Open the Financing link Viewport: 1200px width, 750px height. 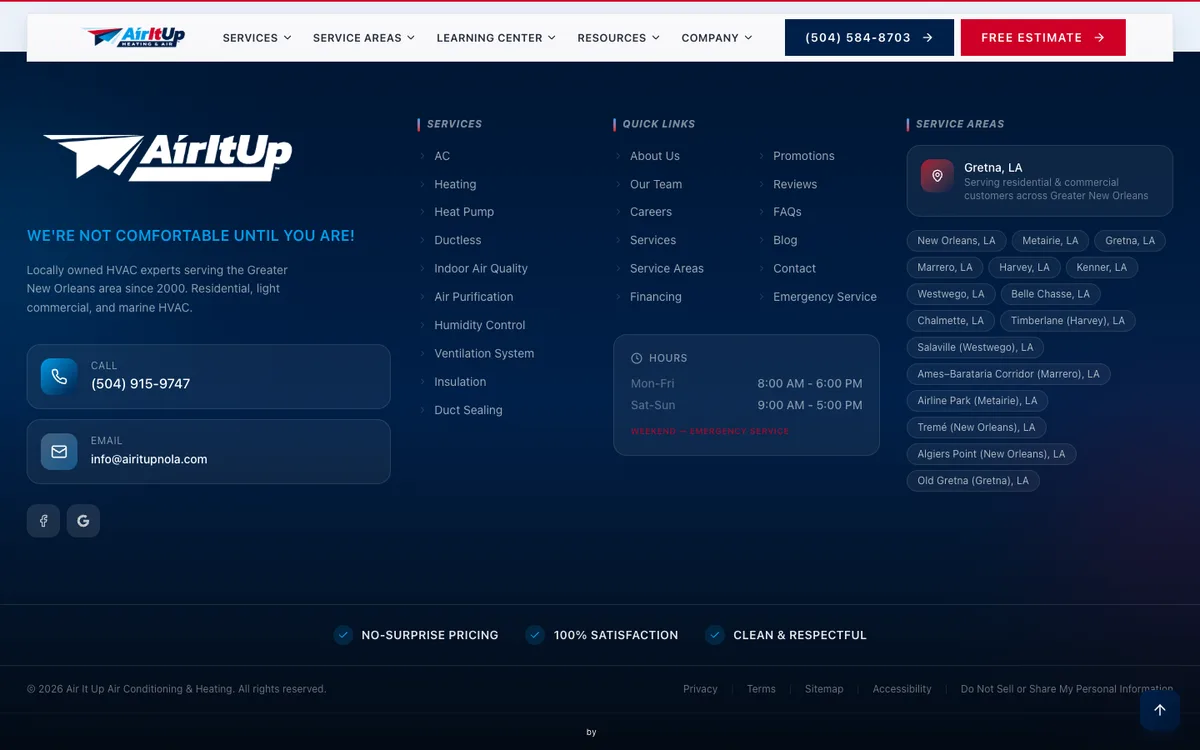coord(656,297)
